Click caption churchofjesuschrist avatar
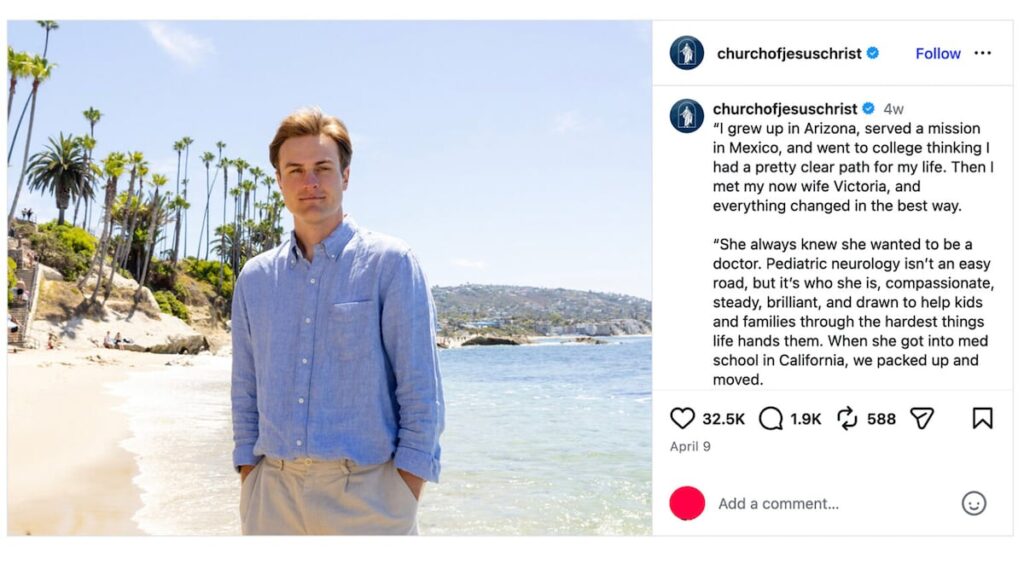The image size is (1024, 575). coord(686,116)
